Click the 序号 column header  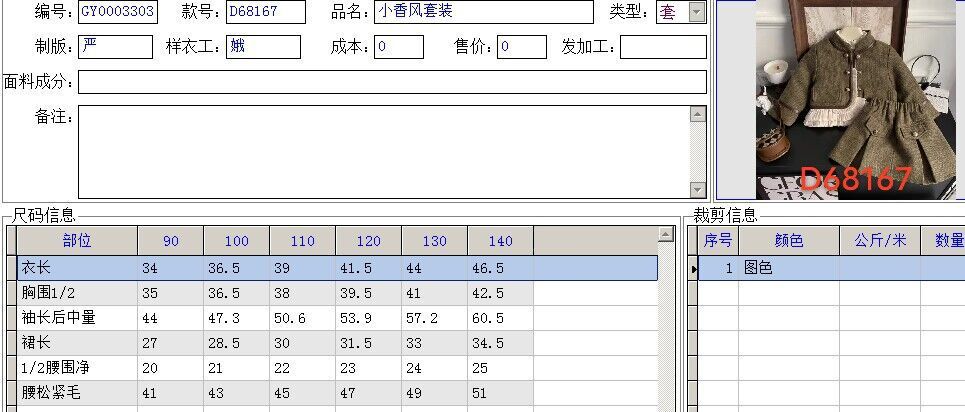718,241
